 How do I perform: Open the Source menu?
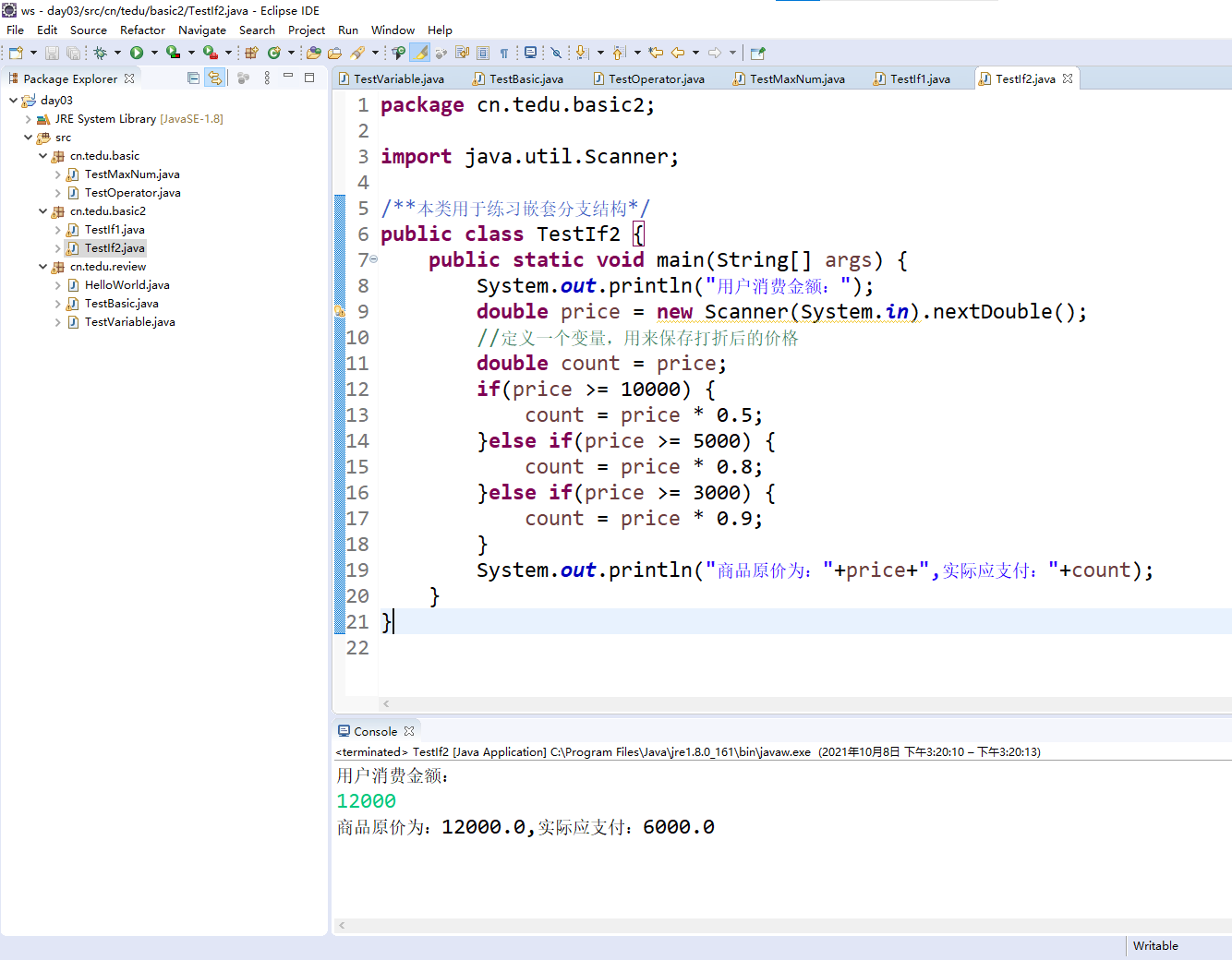coord(89,30)
